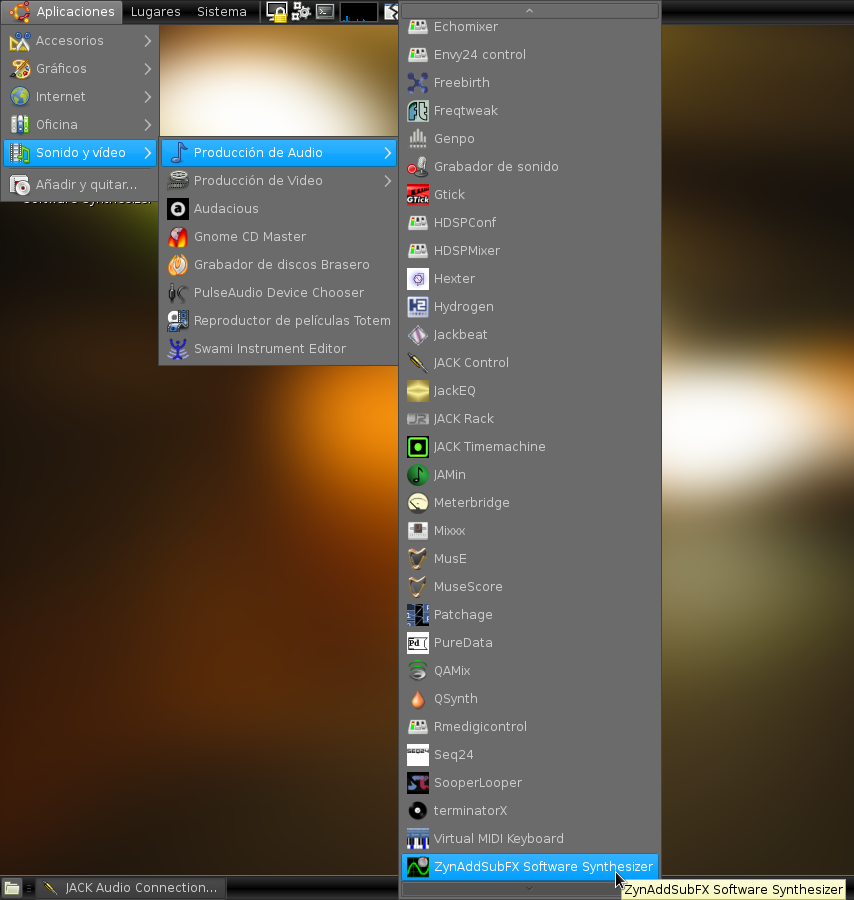Click the Grabador de sonido microphone icon
The width and height of the screenshot is (854, 900).
(x=418, y=167)
